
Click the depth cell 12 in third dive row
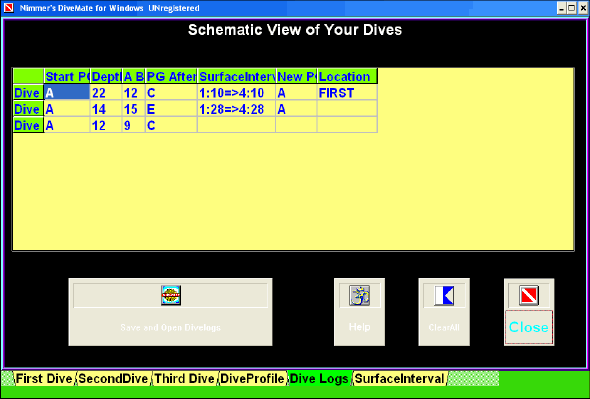[x=106, y=125]
